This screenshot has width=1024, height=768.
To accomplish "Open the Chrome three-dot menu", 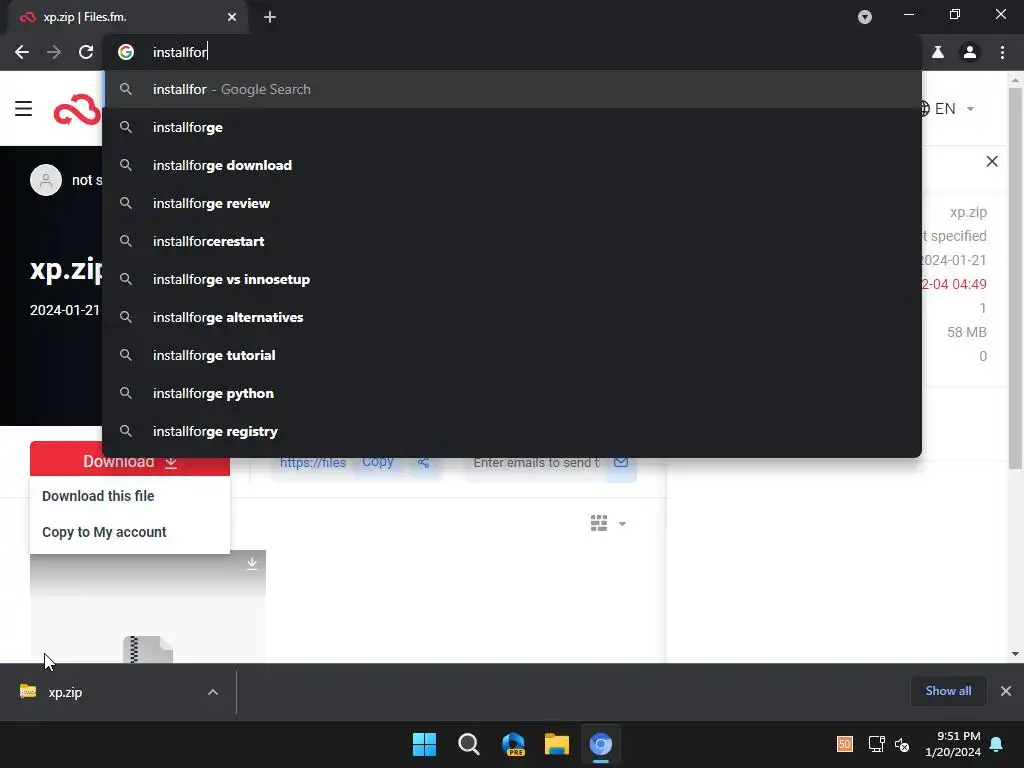I will [x=1002, y=52].
